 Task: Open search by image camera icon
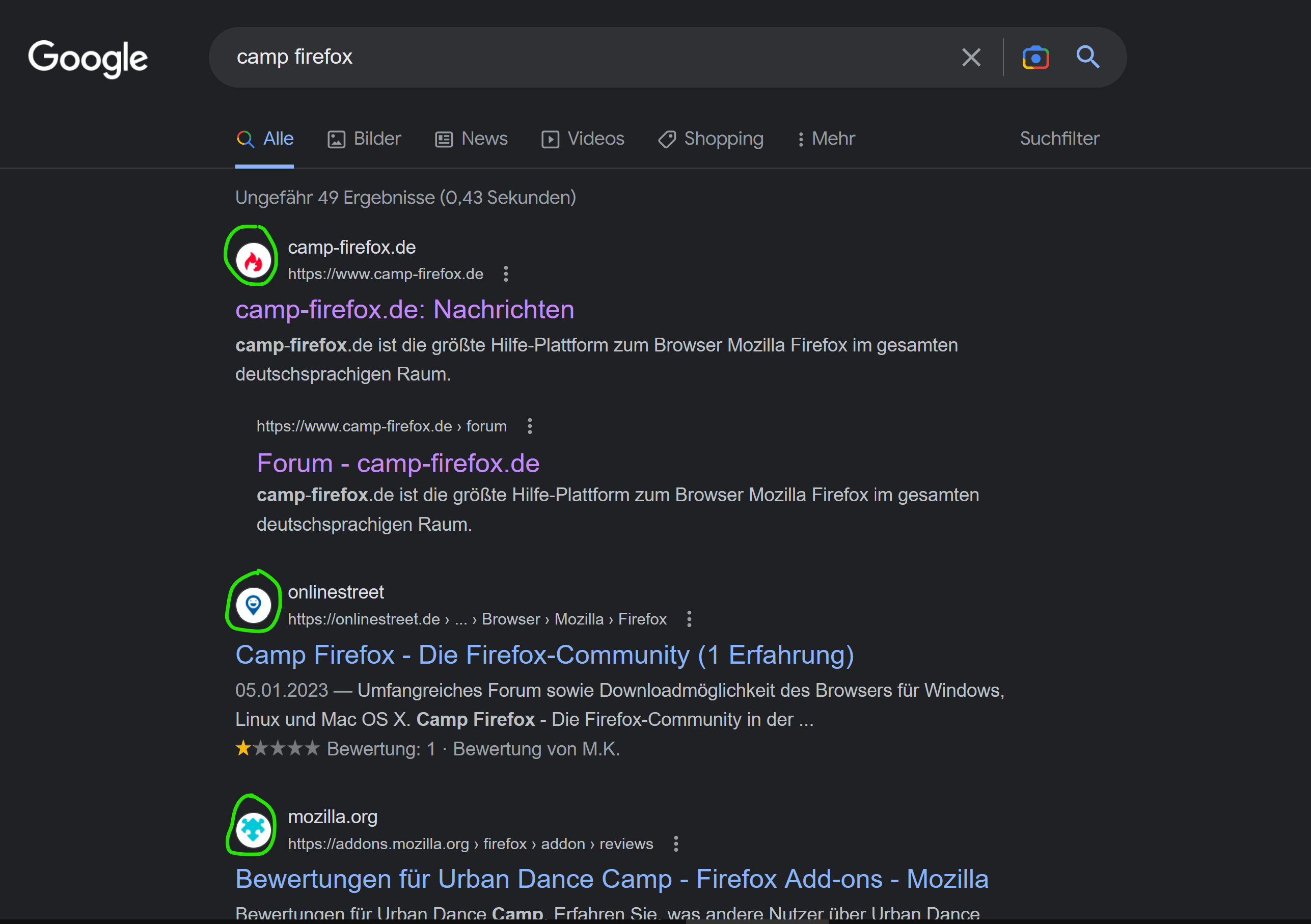[1035, 58]
